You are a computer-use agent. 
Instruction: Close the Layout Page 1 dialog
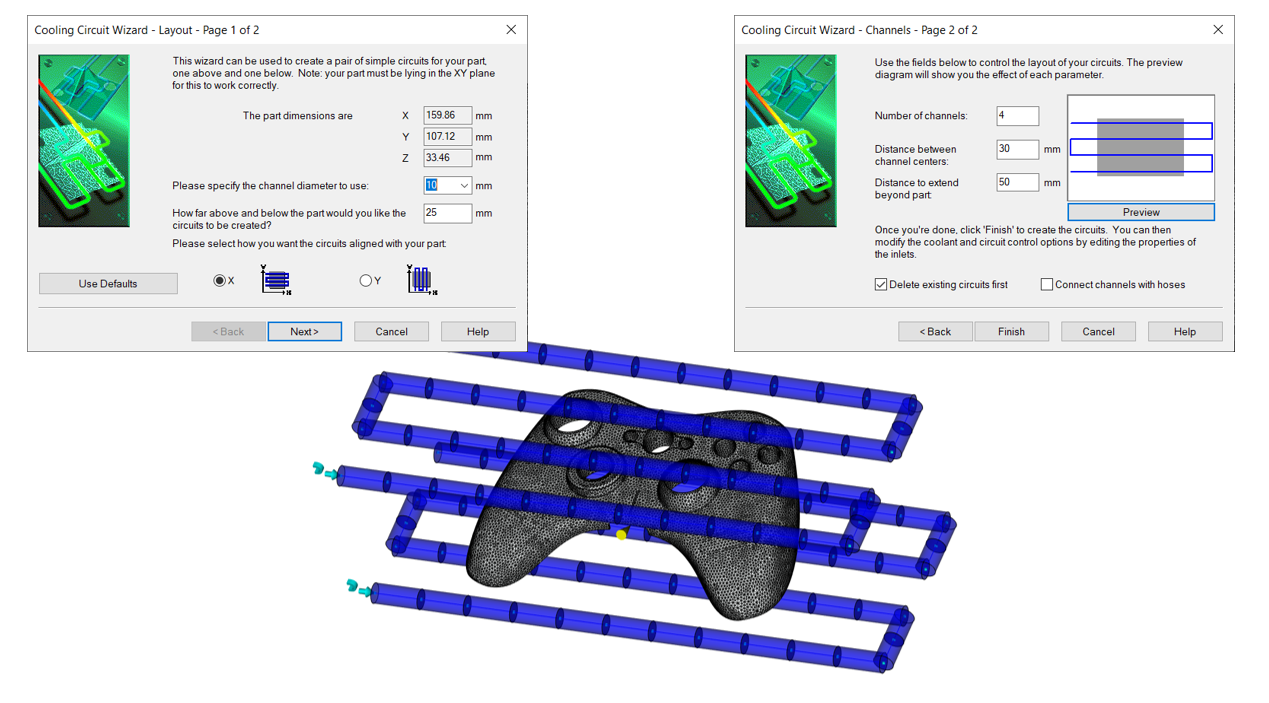point(511,30)
